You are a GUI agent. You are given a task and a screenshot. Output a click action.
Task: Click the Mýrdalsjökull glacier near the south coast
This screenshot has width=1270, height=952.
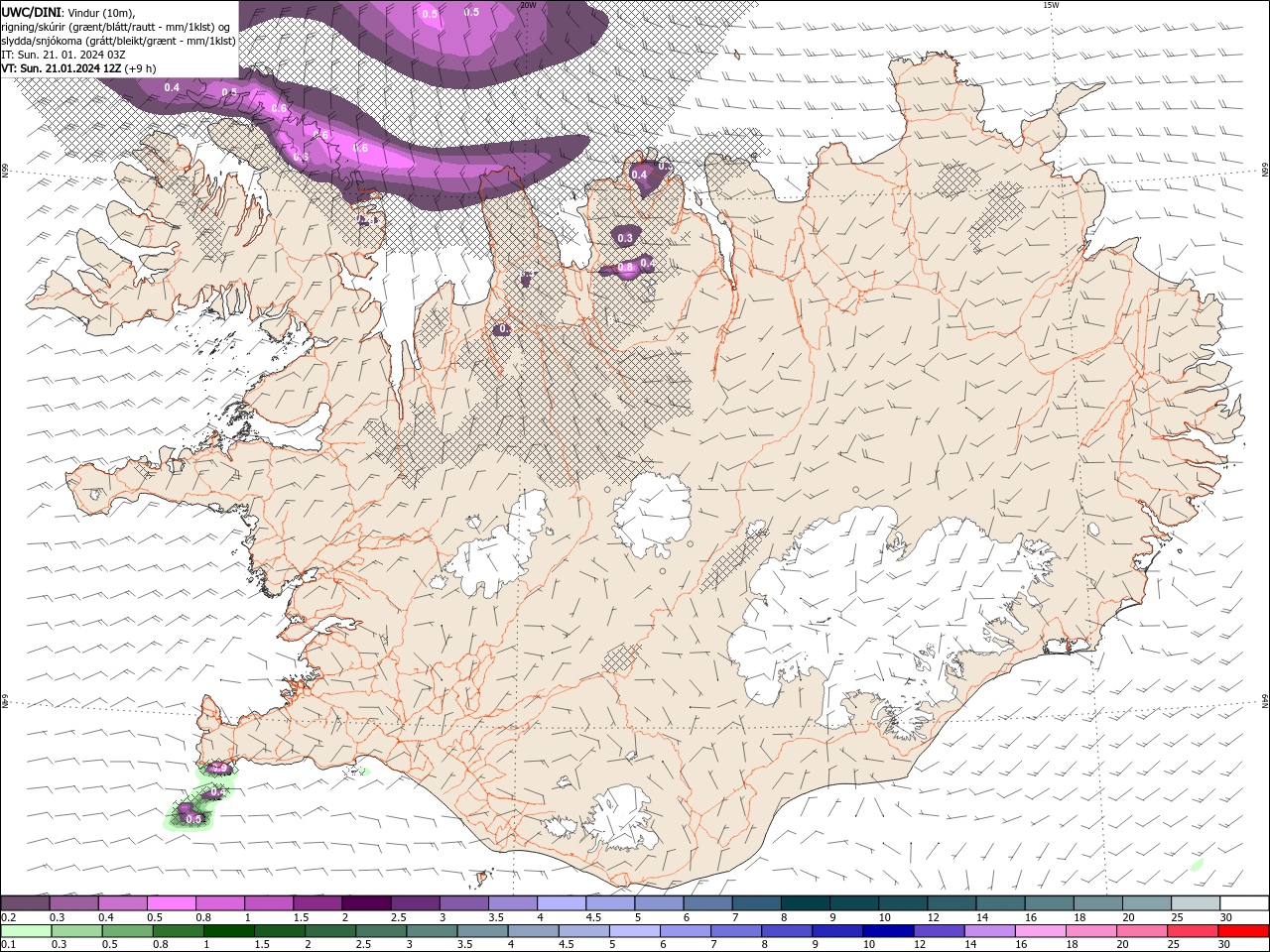tap(621, 818)
